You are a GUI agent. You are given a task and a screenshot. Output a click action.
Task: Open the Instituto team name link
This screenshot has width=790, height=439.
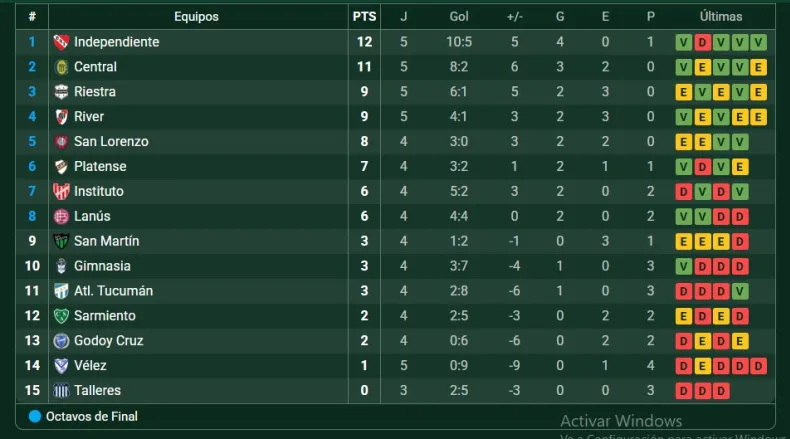click(99, 191)
